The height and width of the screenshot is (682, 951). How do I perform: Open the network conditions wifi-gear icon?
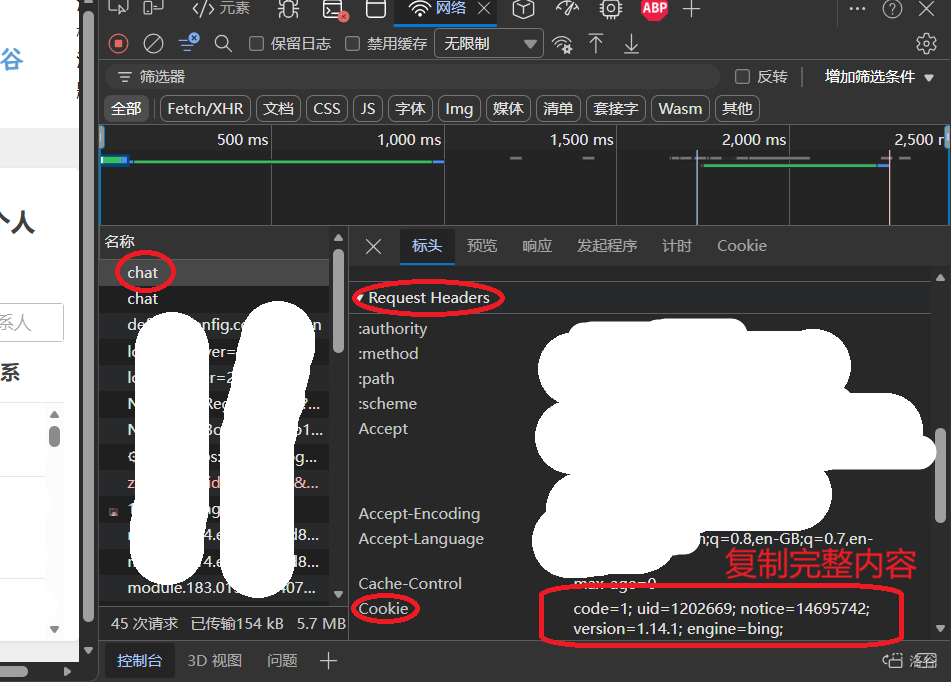562,44
